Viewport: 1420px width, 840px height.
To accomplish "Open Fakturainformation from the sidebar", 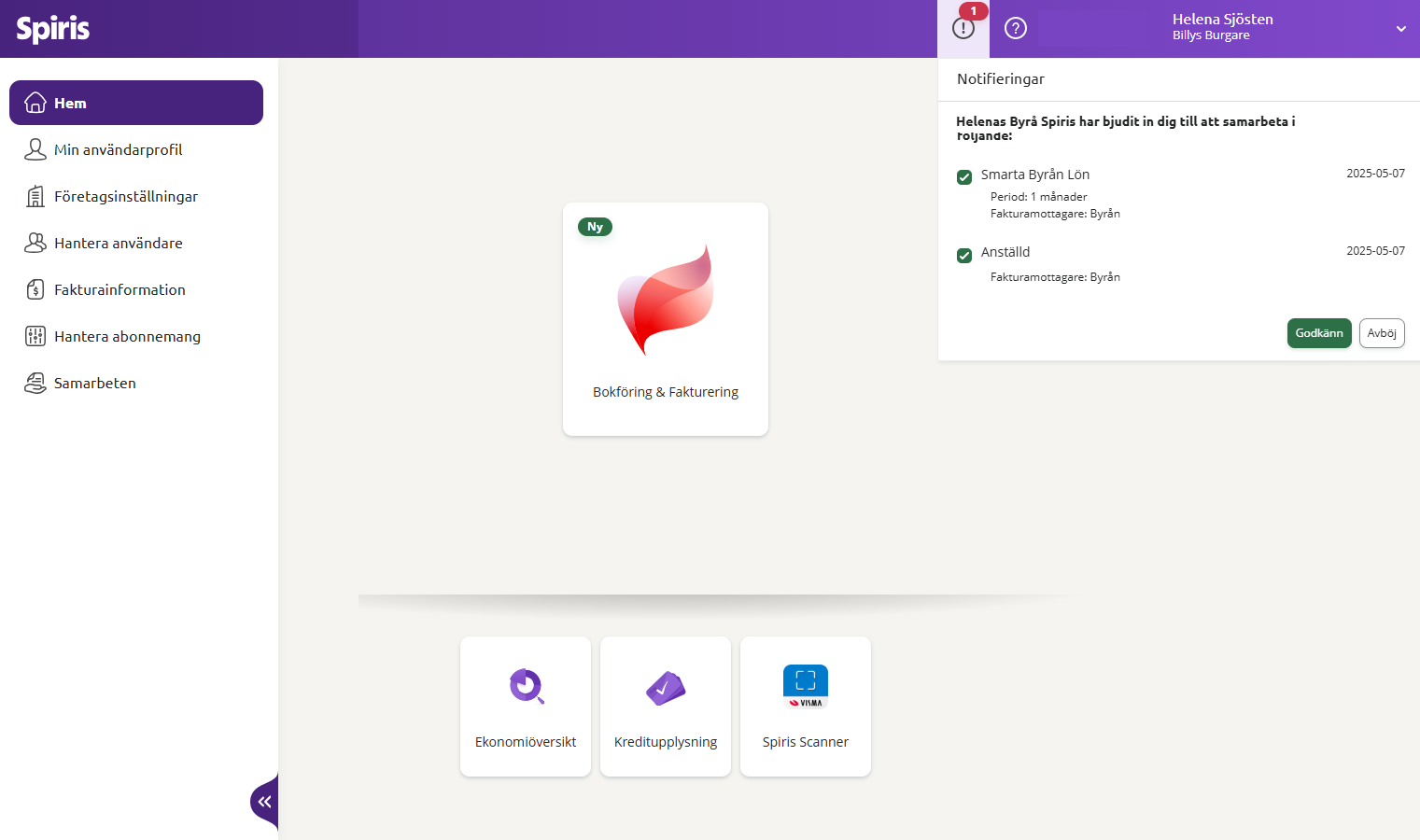I will tap(120, 289).
